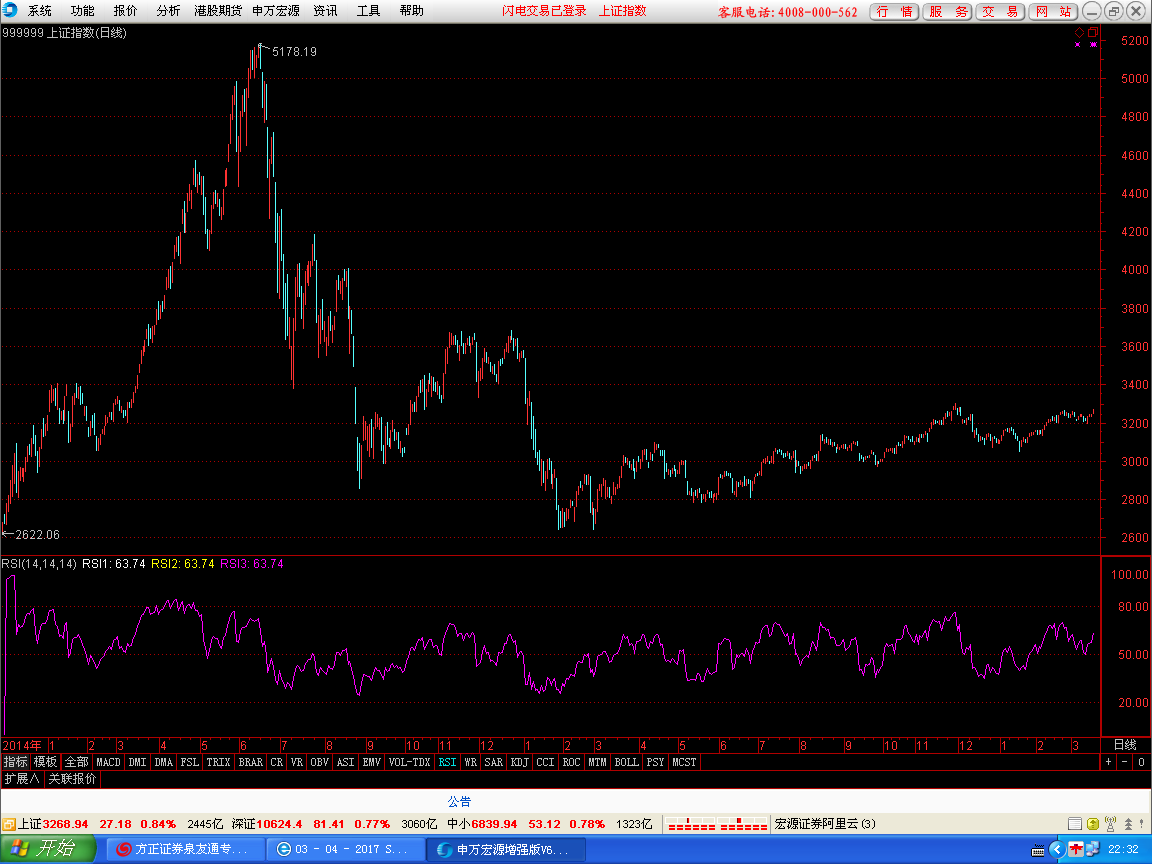Click the 公告 announcement link
Screen dimensions: 1152x864
coord(459,802)
